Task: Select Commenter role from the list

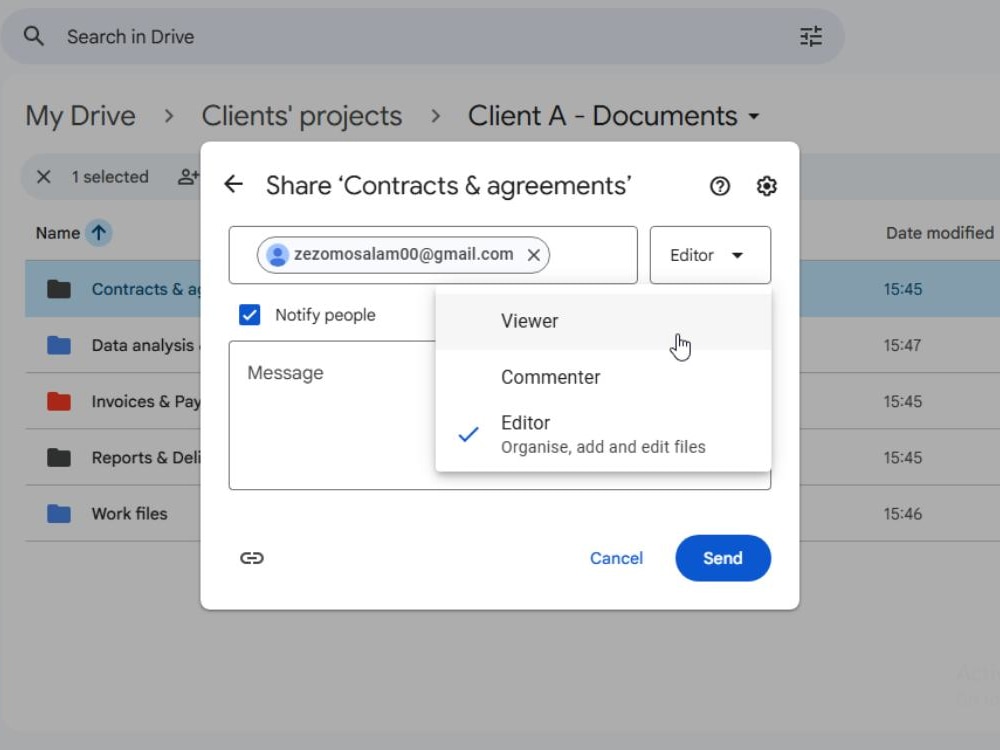Action: pyautogui.click(x=603, y=377)
